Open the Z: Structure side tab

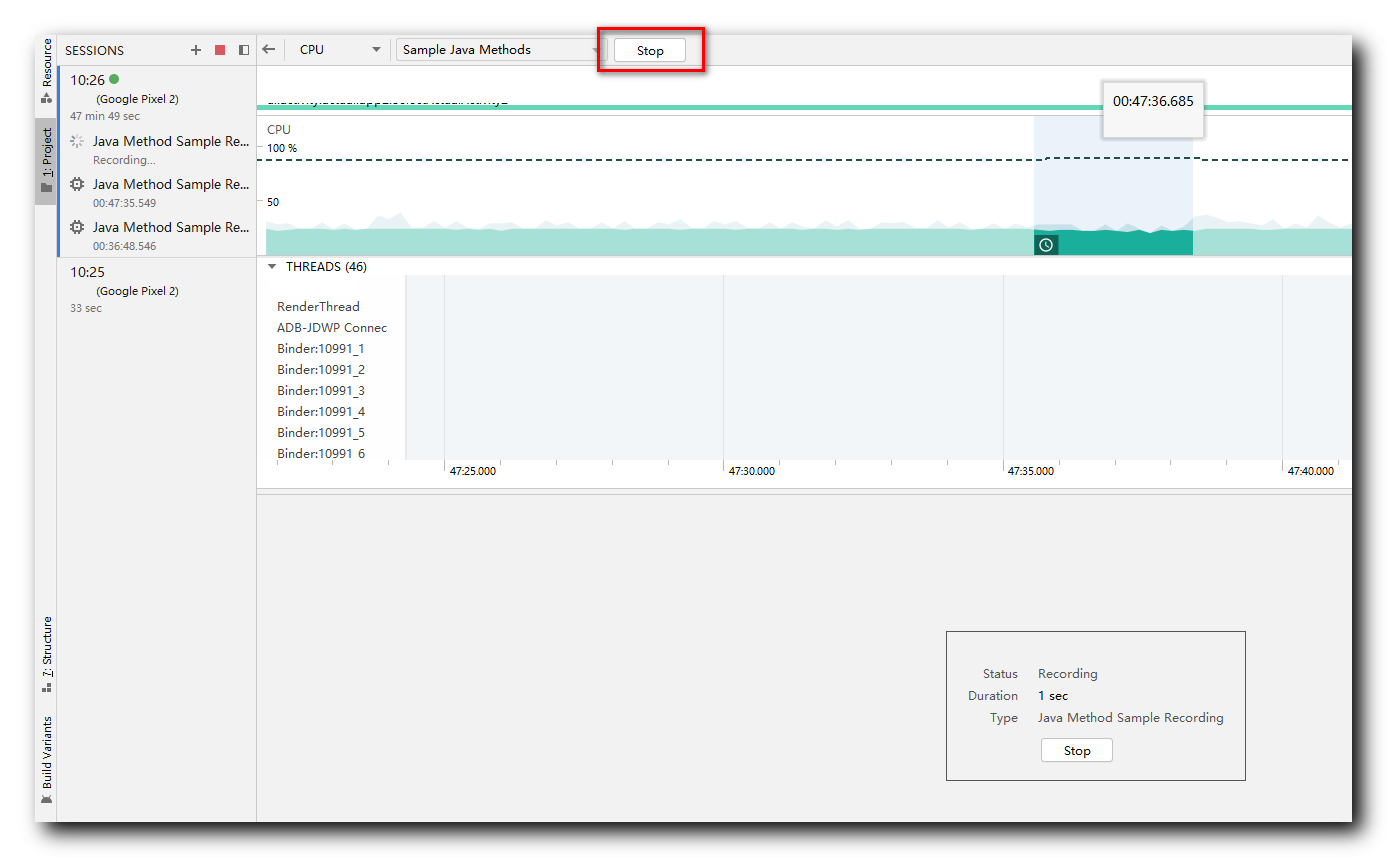point(46,654)
